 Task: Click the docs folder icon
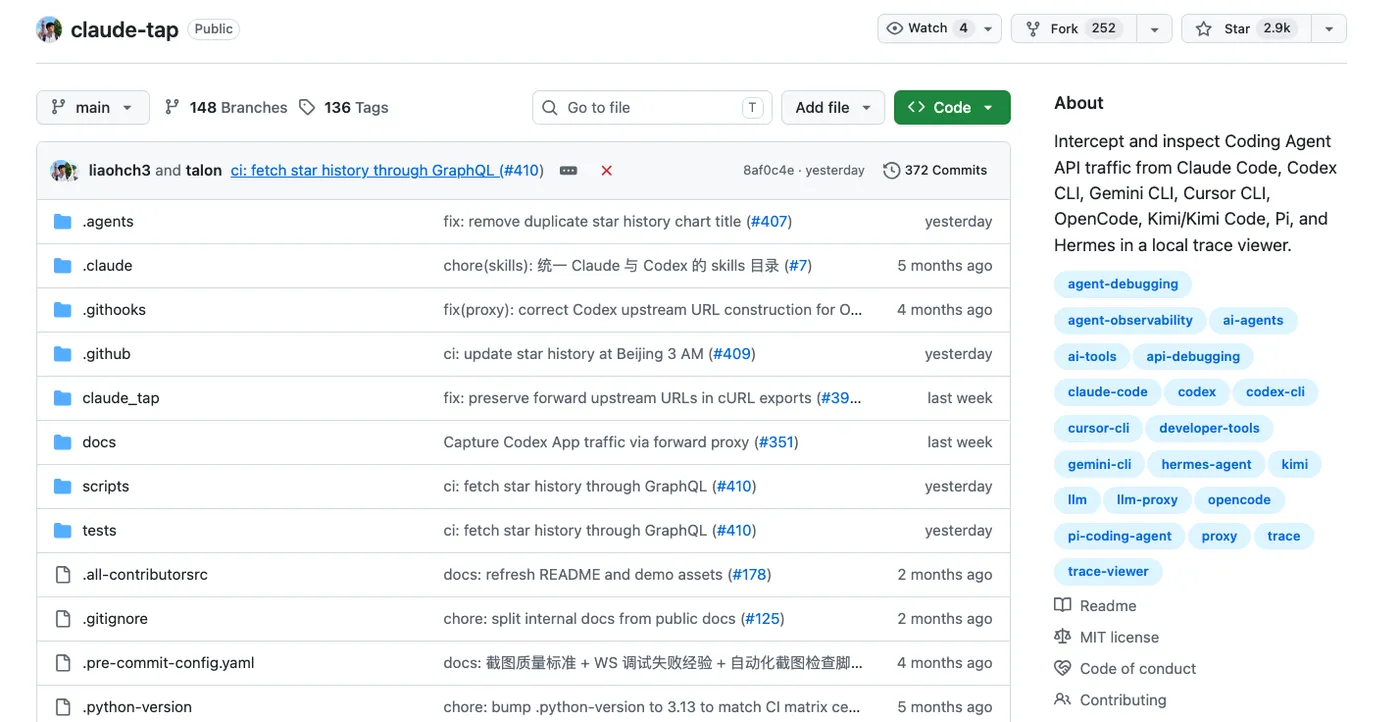pyautogui.click(x=63, y=441)
